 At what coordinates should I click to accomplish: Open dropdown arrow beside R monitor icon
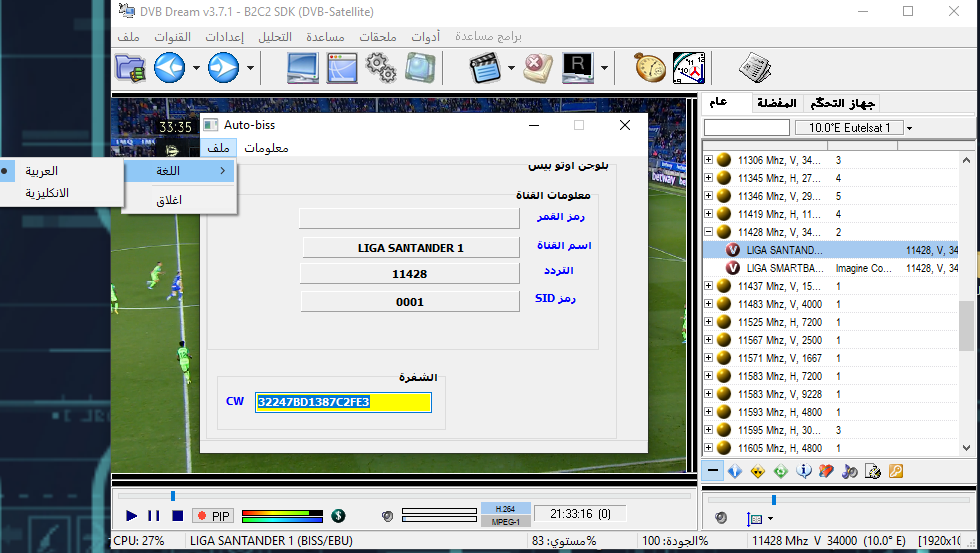click(x=604, y=67)
